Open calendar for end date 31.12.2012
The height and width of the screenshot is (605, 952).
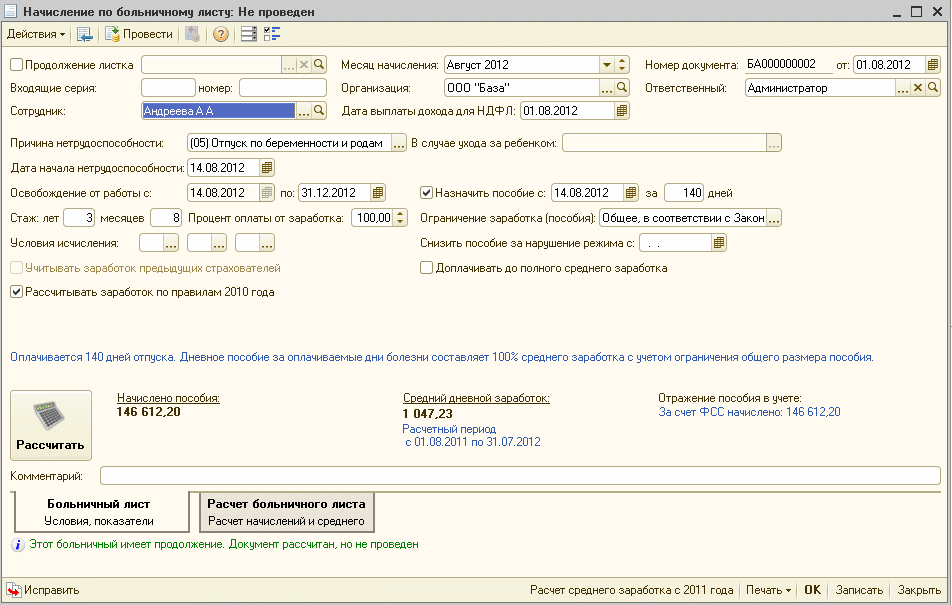378,193
